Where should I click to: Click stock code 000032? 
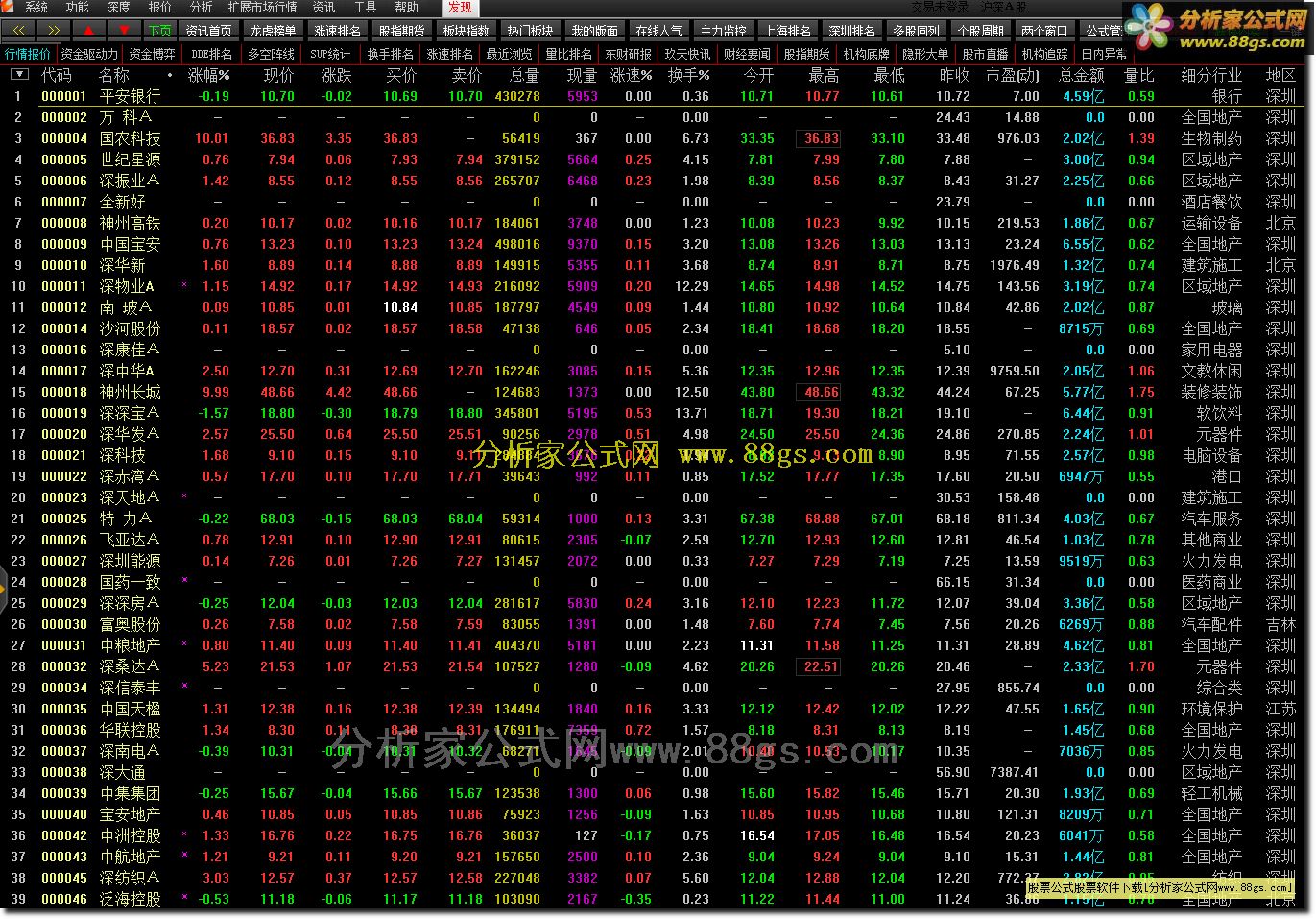pos(64,666)
